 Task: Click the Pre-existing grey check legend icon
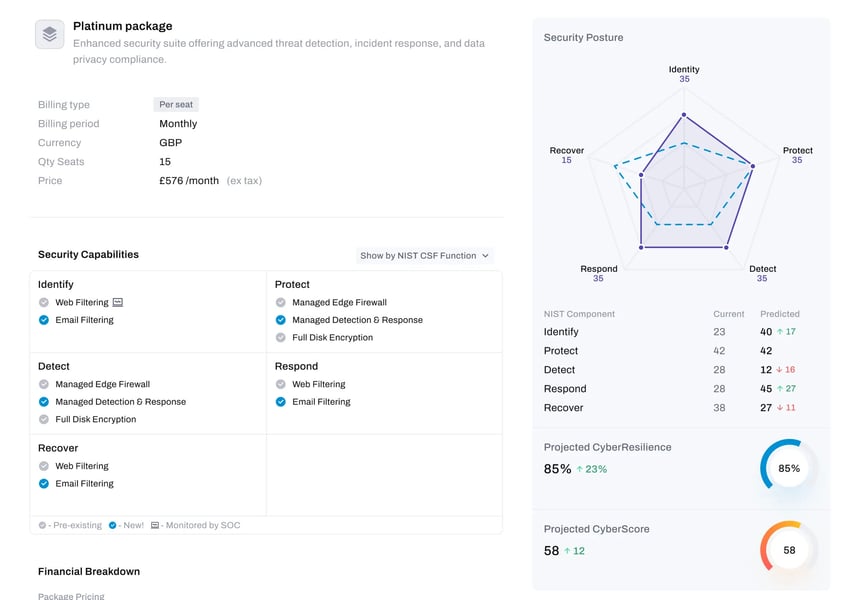click(42, 525)
